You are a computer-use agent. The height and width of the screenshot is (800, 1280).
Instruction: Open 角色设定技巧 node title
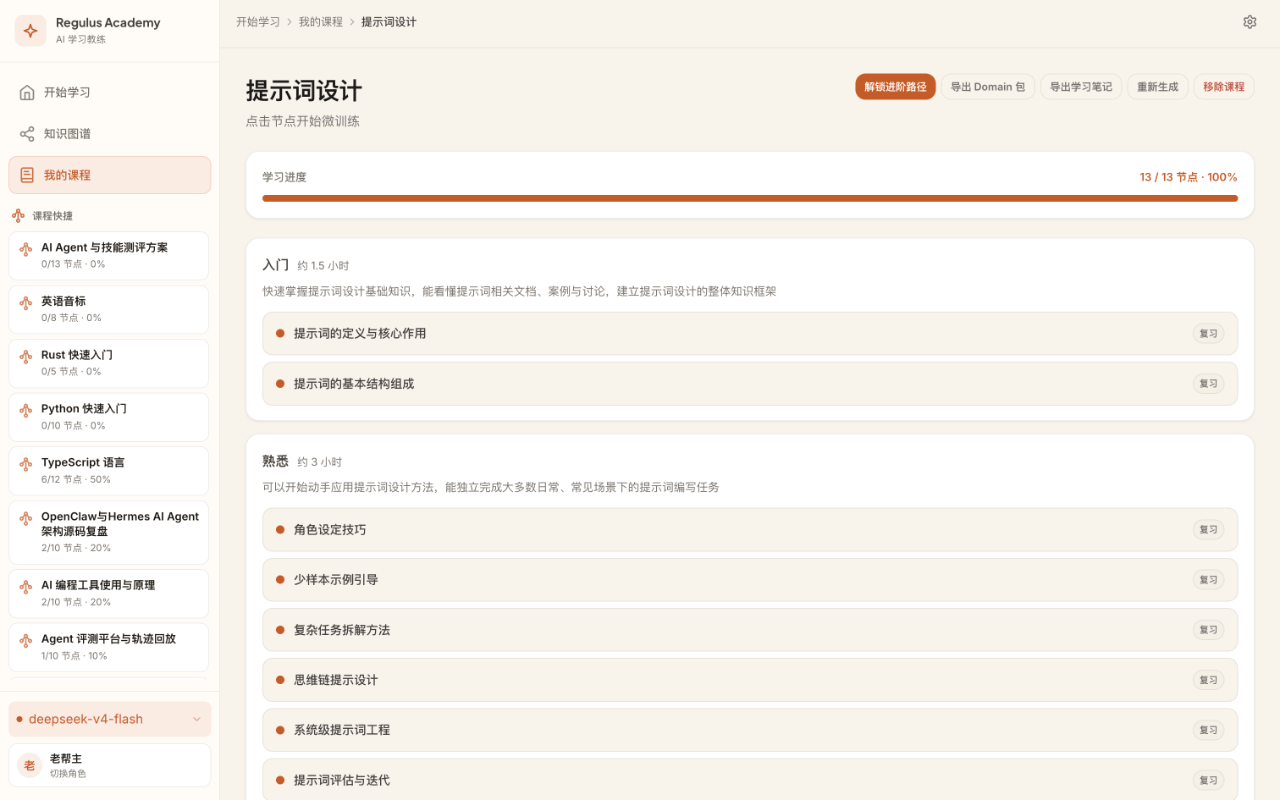tap(330, 529)
